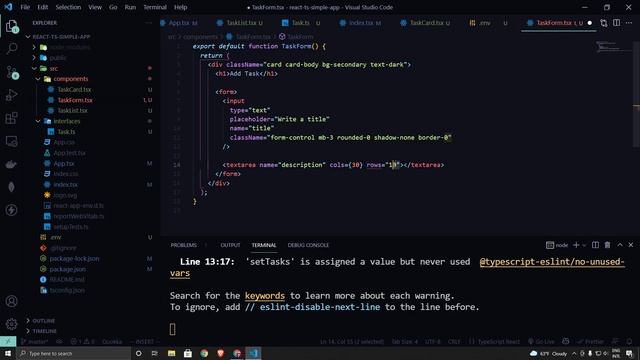Open the Search view in activity bar
Screen dimensions: 640x360
pos(11,49)
